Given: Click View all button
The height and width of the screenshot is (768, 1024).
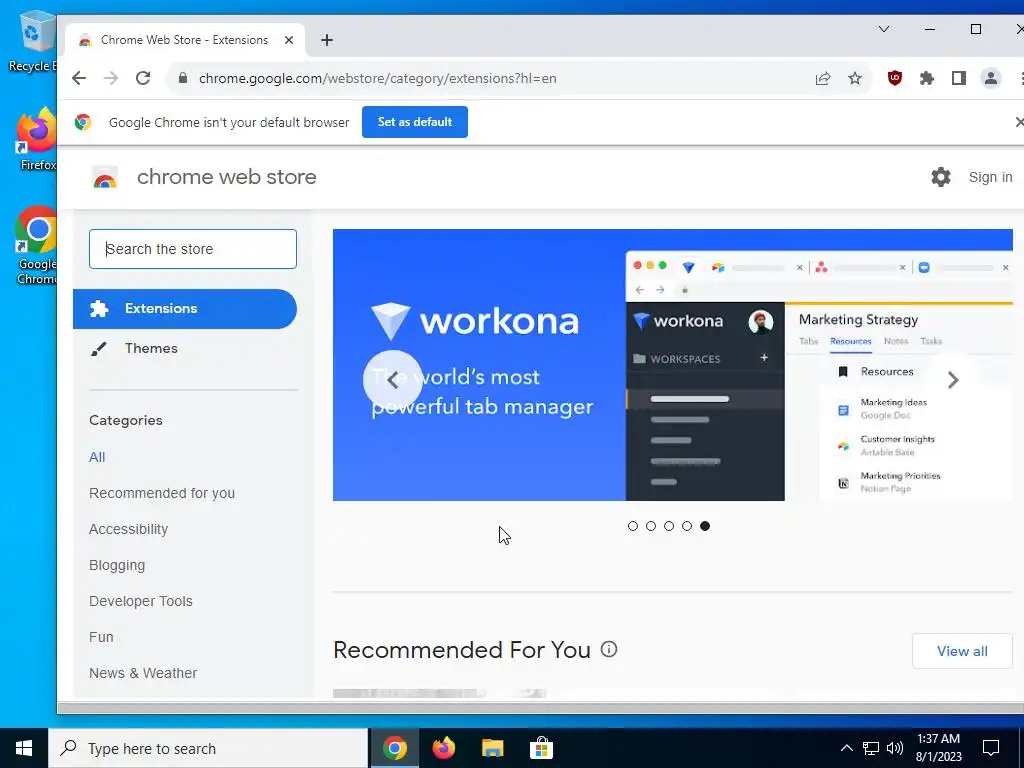Looking at the screenshot, I should [x=962, y=651].
